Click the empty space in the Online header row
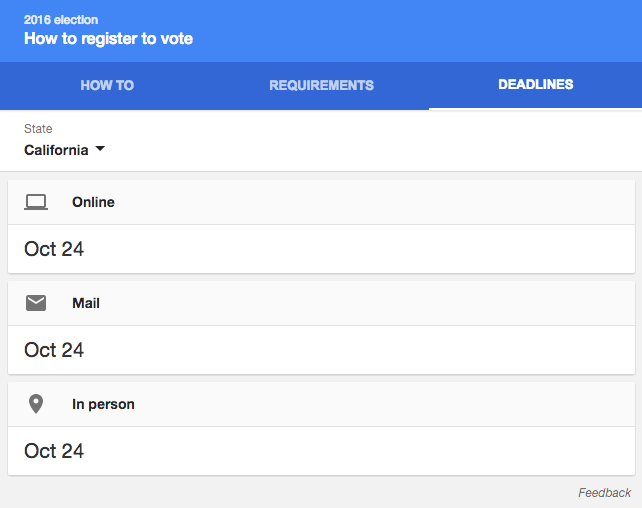The height and width of the screenshot is (508, 642). (380, 202)
